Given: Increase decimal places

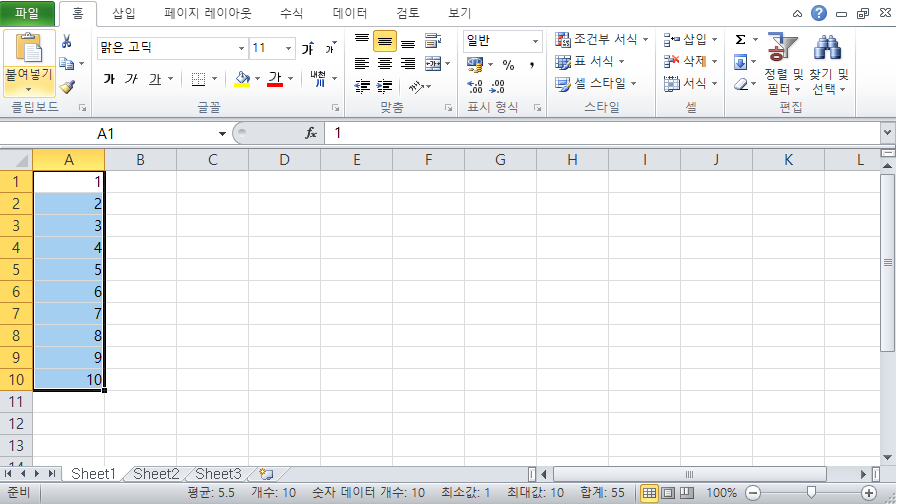Looking at the screenshot, I should coord(475,86).
